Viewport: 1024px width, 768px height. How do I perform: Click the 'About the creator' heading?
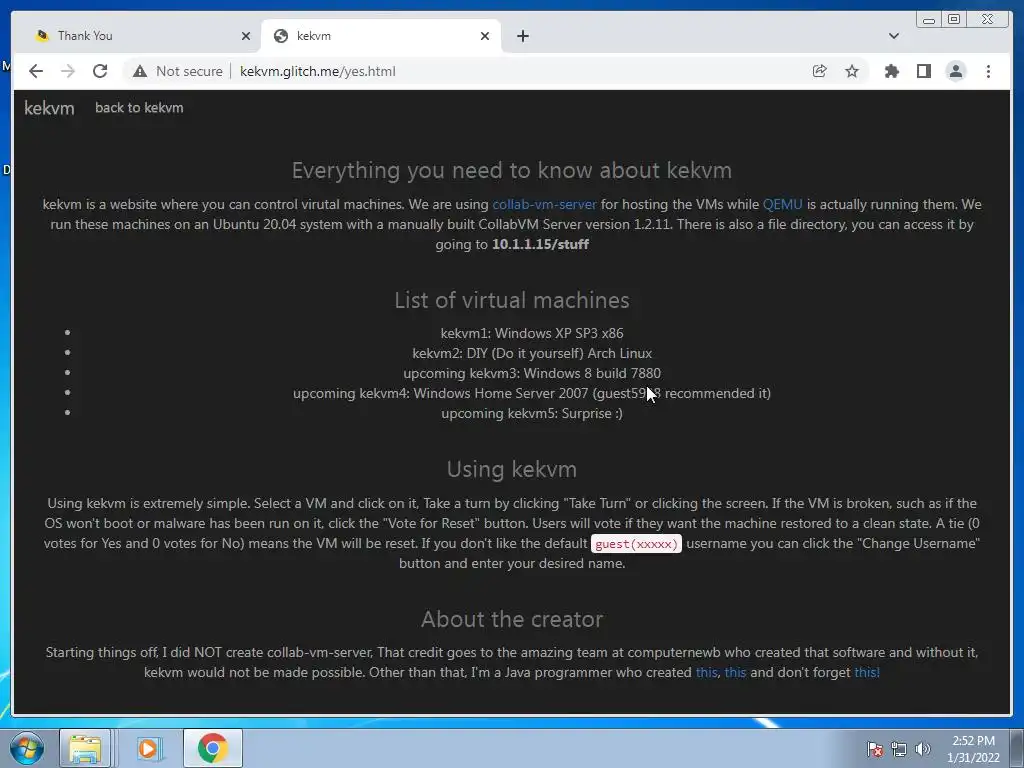click(511, 619)
